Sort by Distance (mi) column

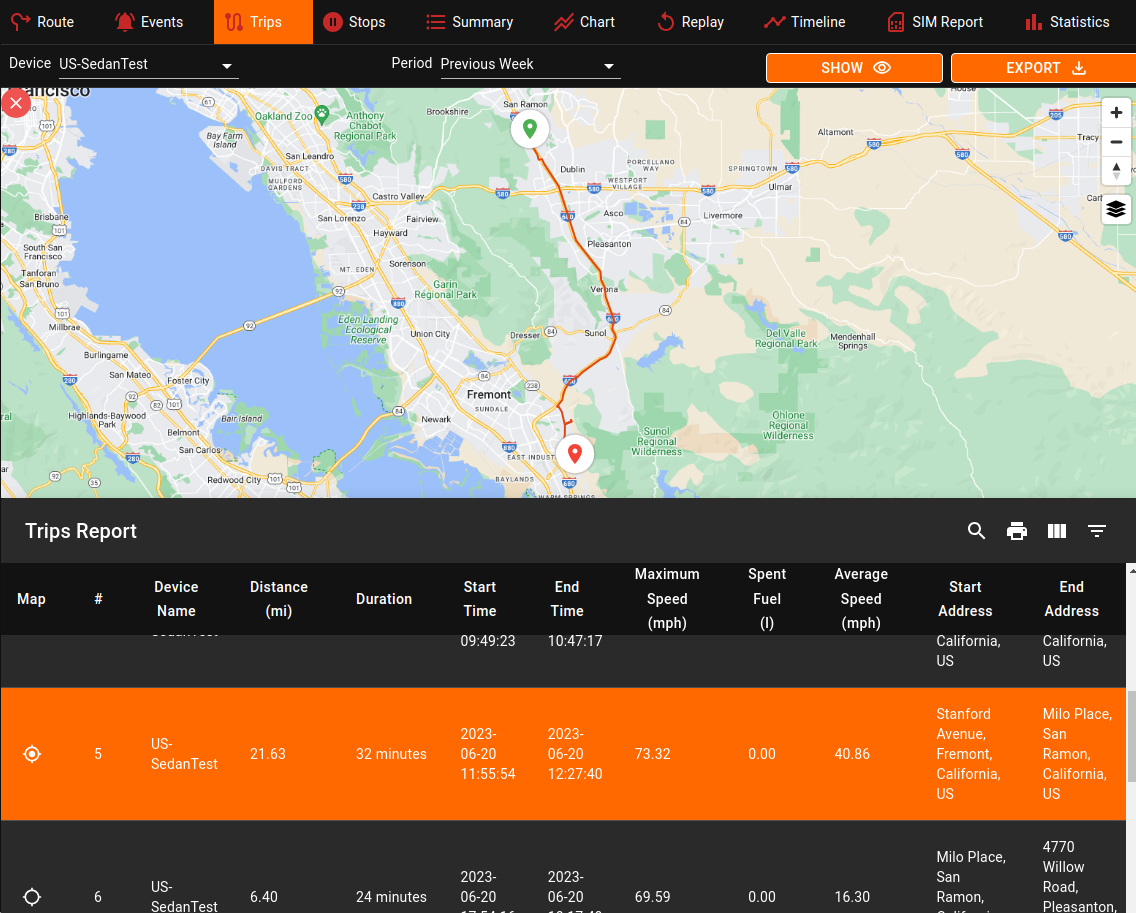(279, 599)
